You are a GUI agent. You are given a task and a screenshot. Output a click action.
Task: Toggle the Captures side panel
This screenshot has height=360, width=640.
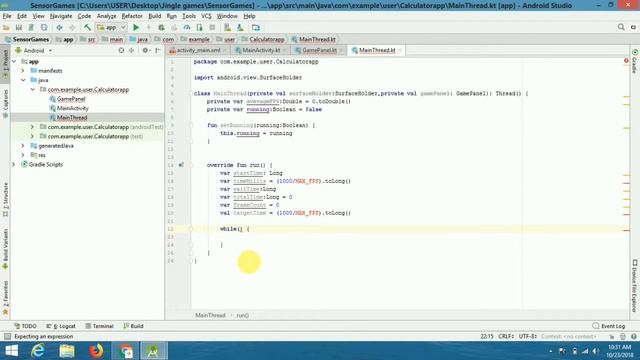(5, 104)
